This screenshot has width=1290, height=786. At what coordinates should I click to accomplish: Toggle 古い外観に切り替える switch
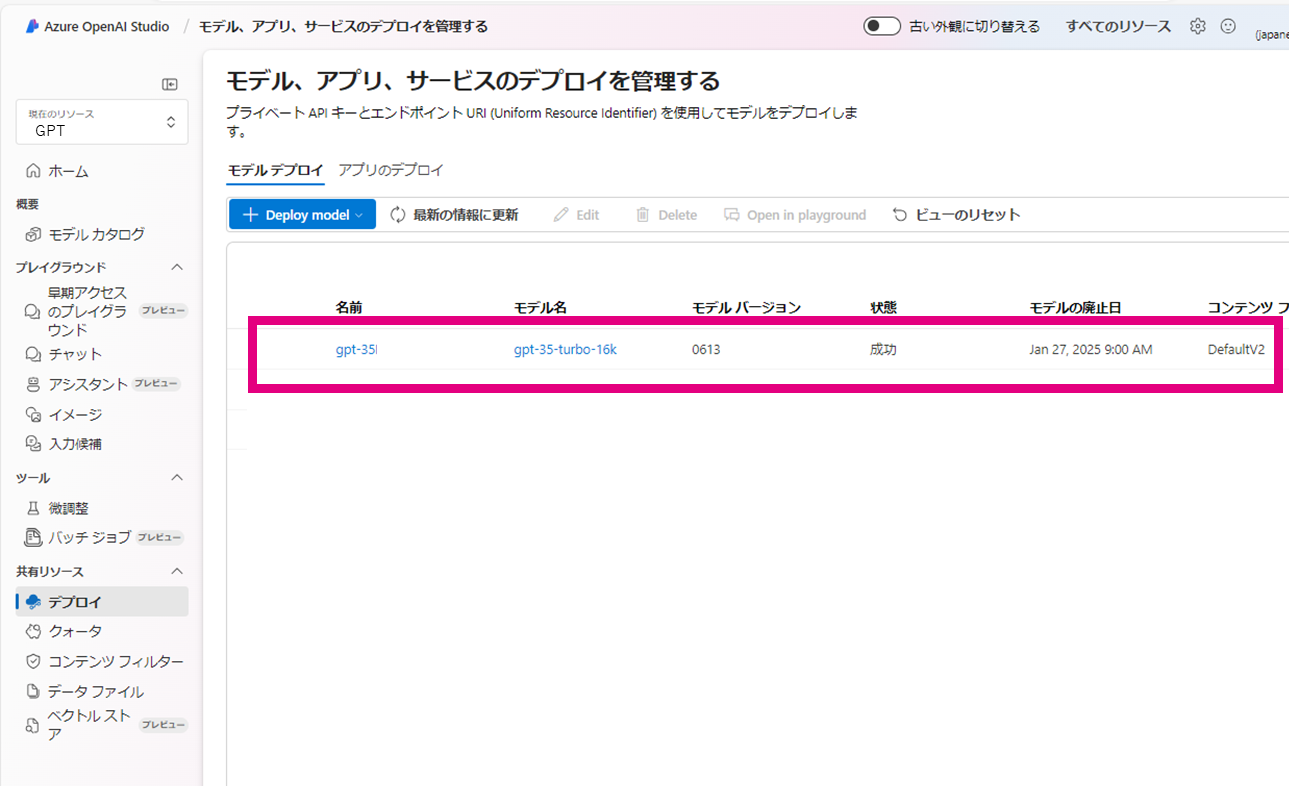pos(882,27)
